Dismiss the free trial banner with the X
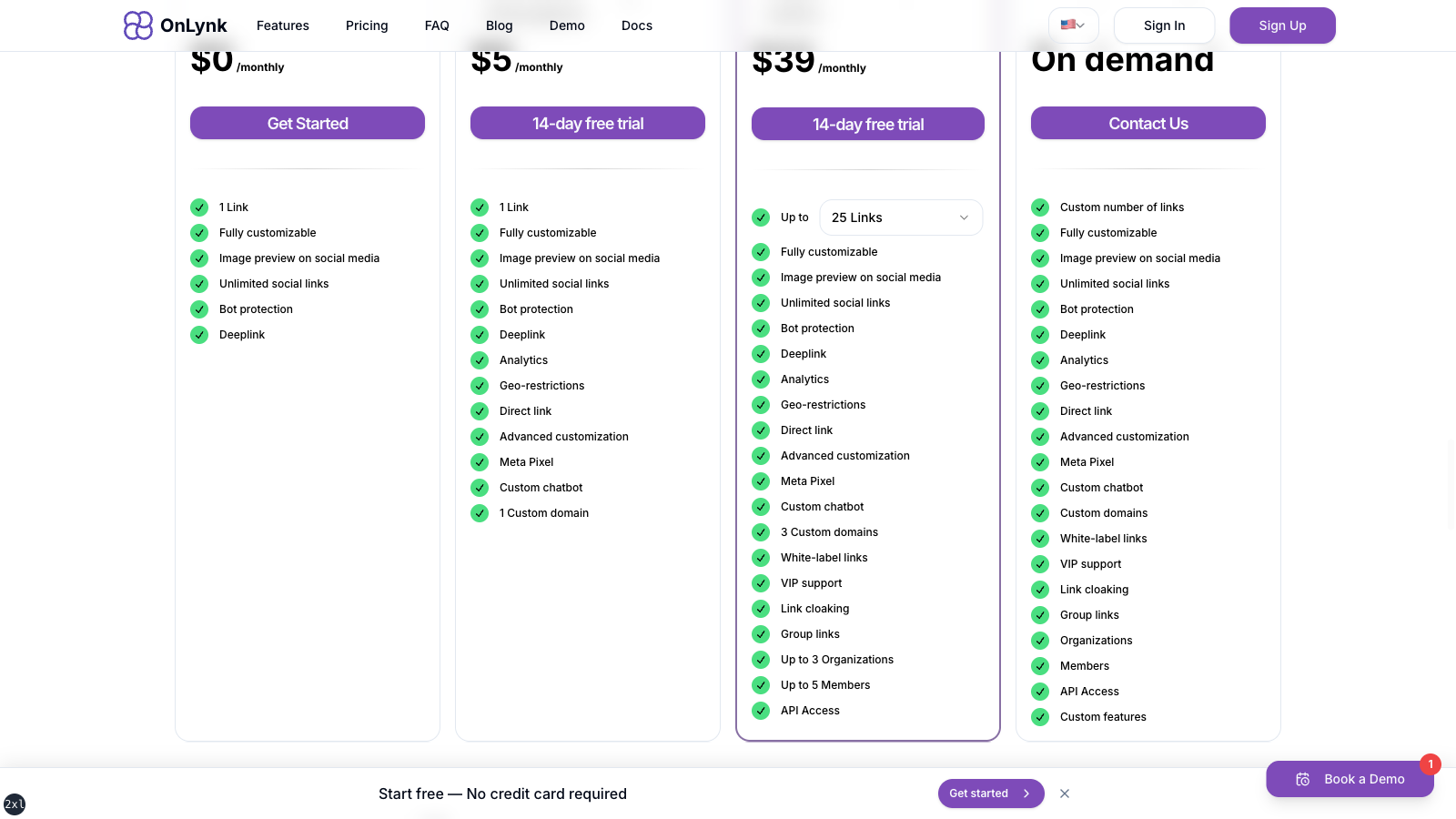Viewport: 1456px width, 819px height. click(1065, 794)
